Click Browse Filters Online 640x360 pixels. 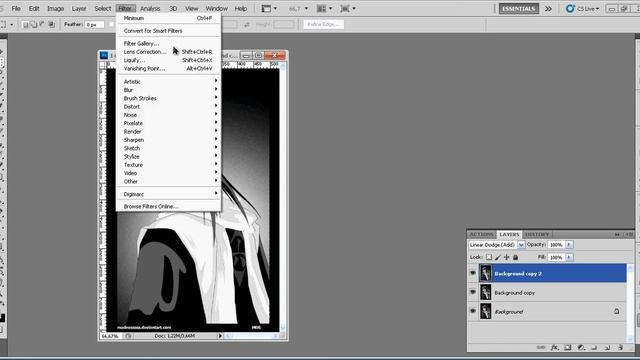pos(169,207)
